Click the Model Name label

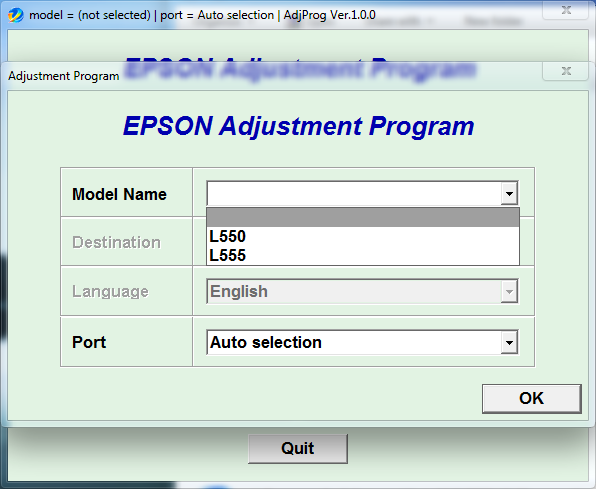click(119, 194)
